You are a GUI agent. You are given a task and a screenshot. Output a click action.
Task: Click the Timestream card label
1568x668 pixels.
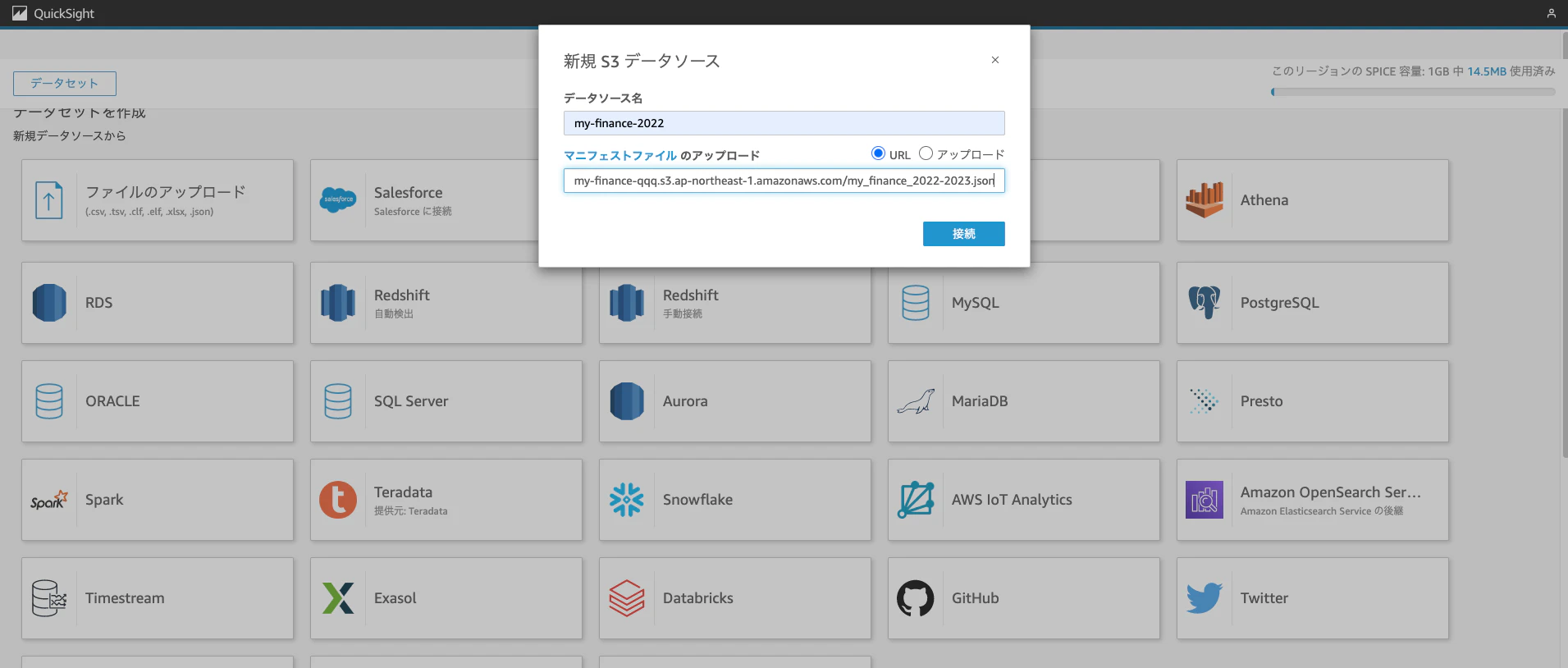point(125,598)
